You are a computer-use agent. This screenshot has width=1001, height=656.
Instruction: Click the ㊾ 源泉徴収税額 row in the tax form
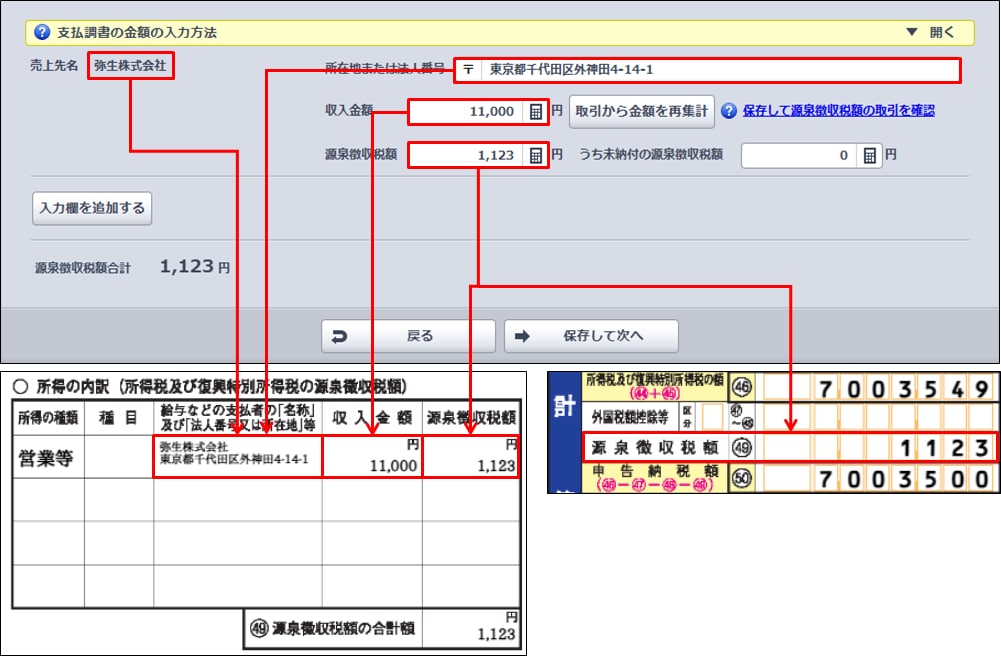click(x=788, y=447)
